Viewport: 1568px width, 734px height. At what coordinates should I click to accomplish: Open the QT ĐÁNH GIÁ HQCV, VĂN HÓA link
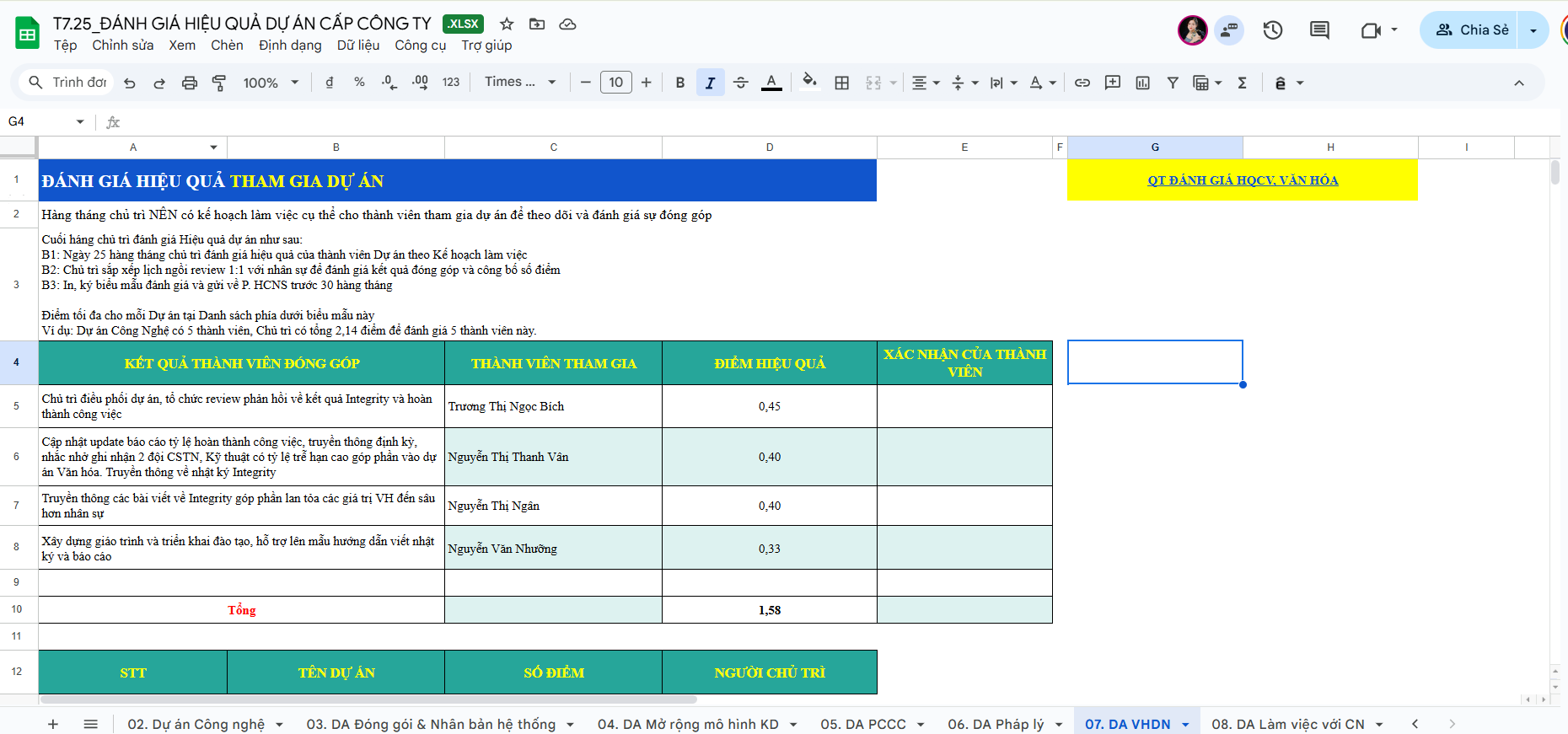point(1242,180)
